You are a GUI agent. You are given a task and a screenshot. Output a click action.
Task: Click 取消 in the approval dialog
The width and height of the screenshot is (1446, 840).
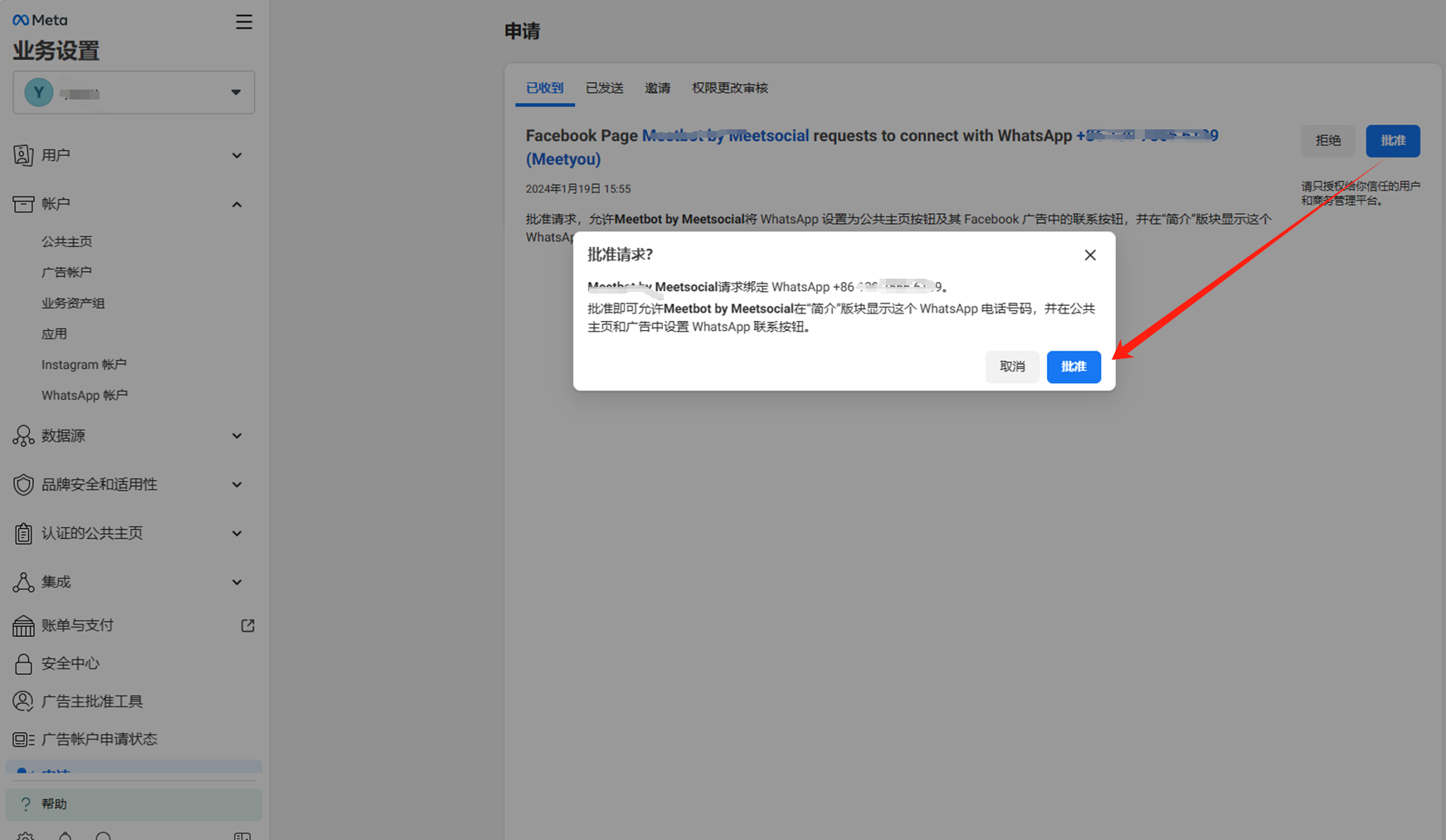pos(1012,367)
